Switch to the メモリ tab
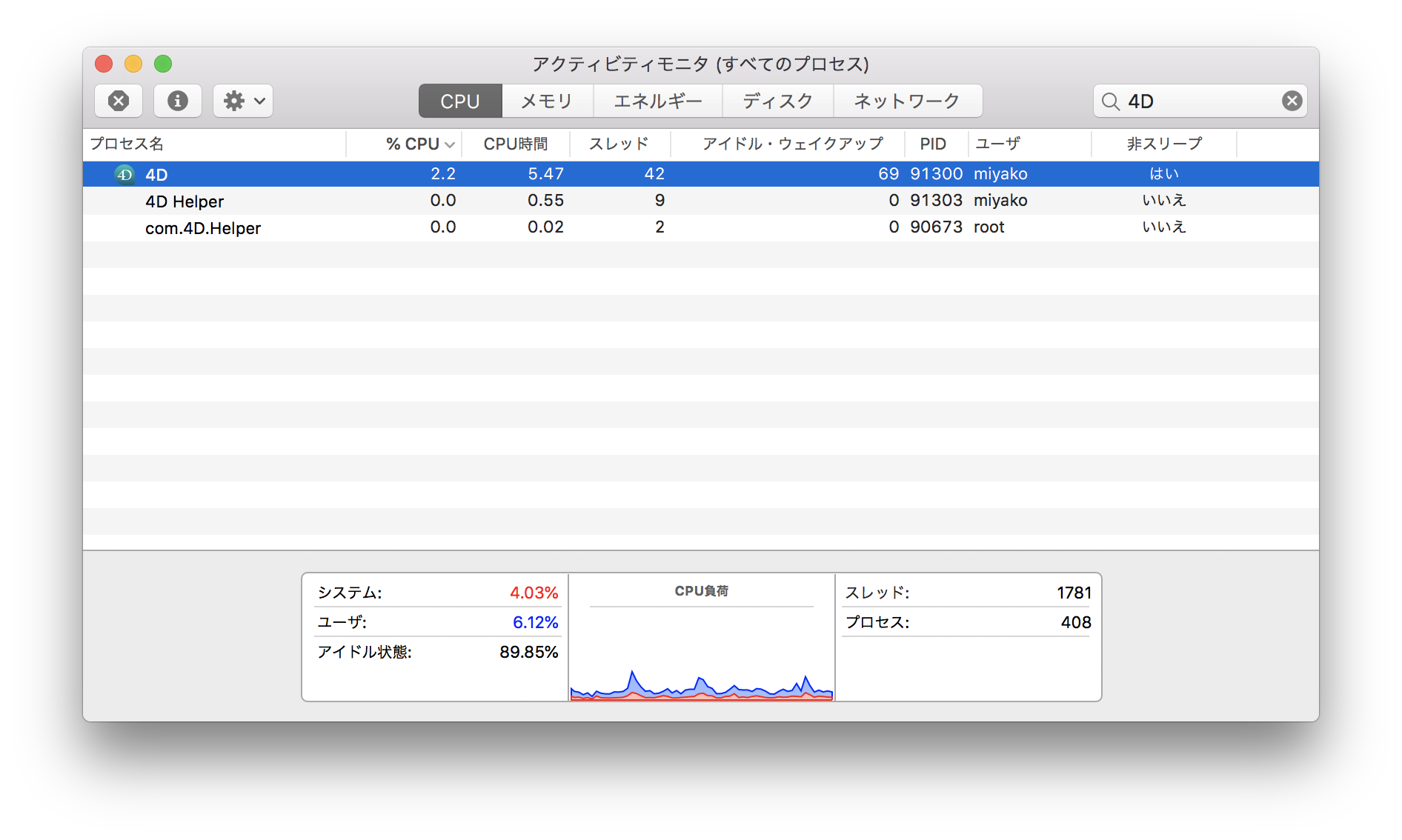 pyautogui.click(x=548, y=101)
